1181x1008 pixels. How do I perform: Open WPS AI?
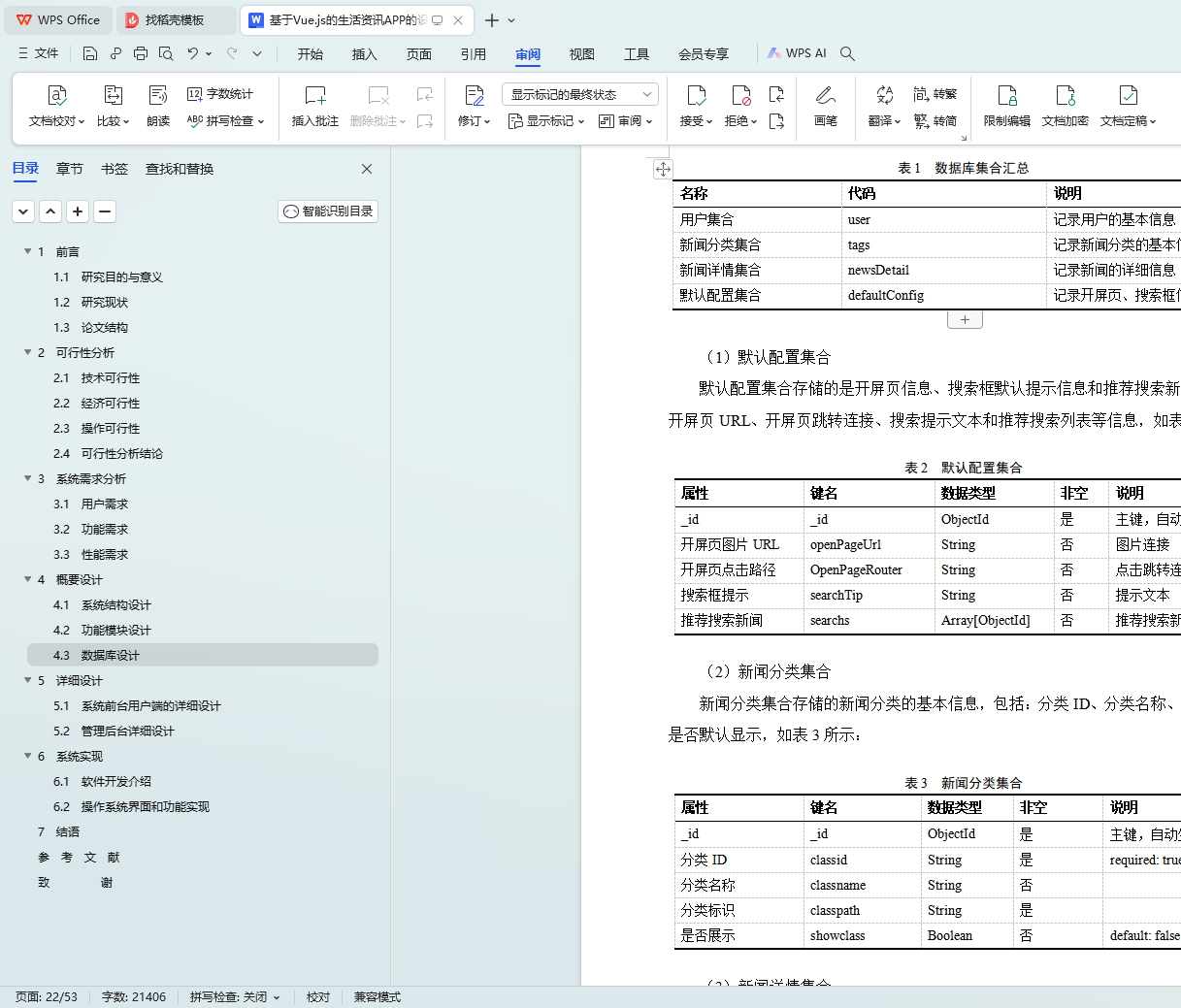pyautogui.click(x=797, y=53)
